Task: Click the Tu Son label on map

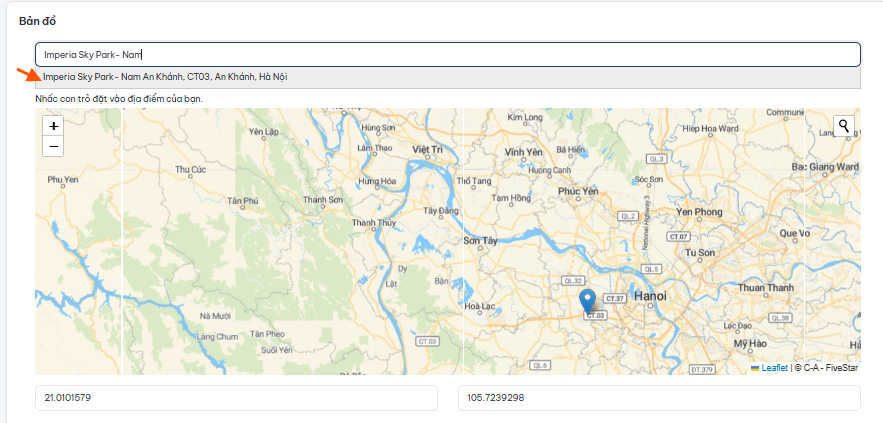Action: click(699, 253)
